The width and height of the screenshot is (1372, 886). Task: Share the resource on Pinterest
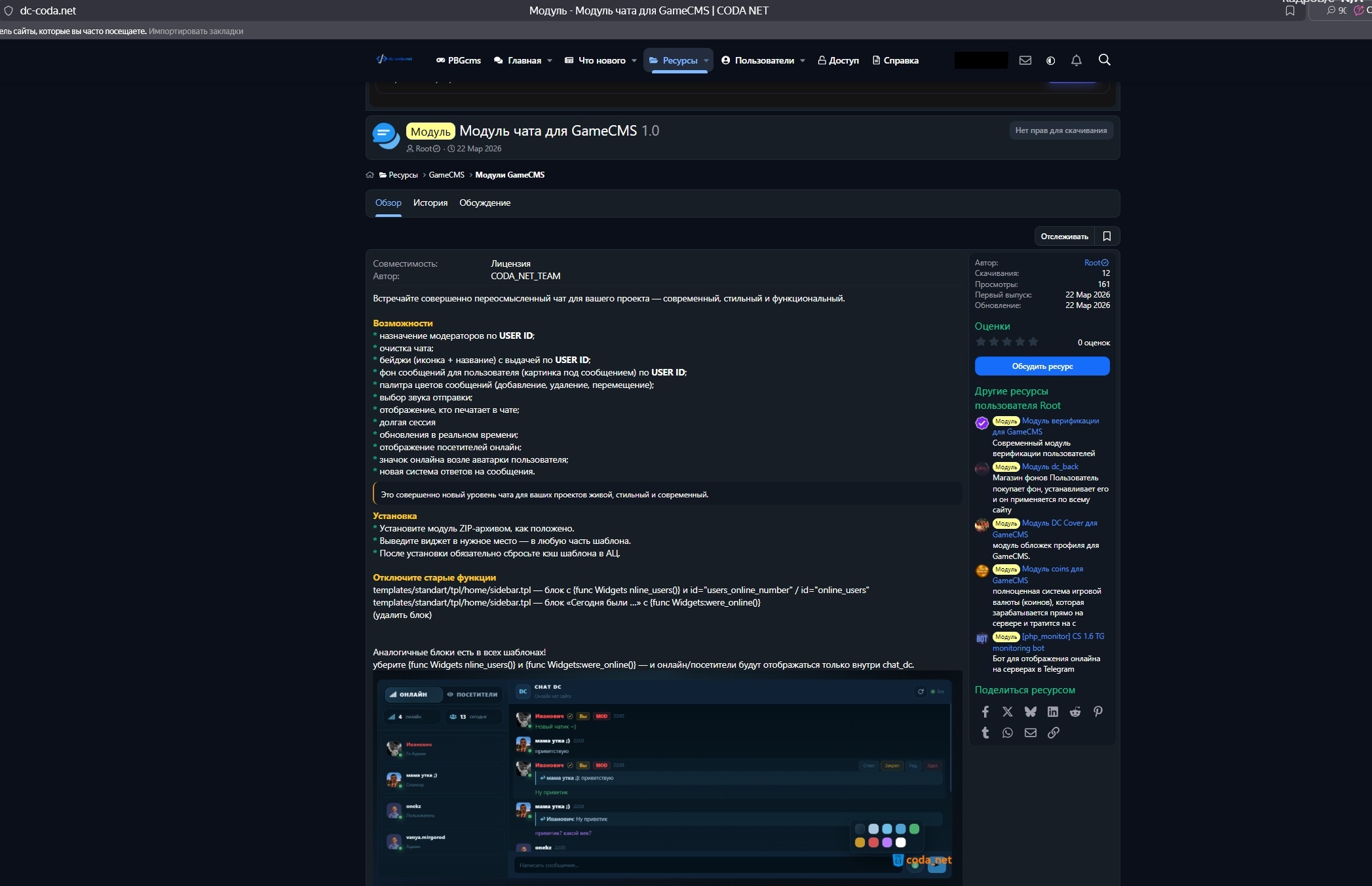(x=1098, y=712)
